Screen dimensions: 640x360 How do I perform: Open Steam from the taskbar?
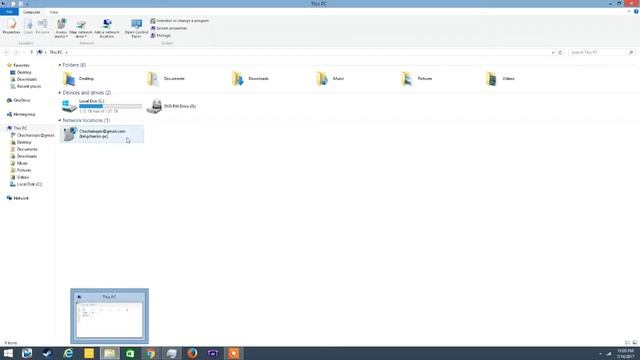[47, 353]
